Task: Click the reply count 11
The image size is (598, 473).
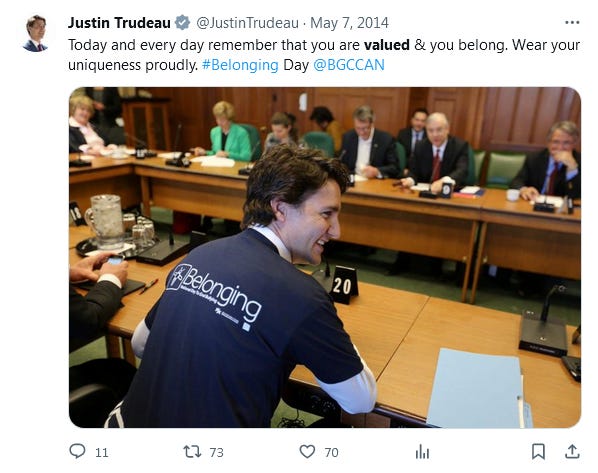Action: [x=102, y=453]
